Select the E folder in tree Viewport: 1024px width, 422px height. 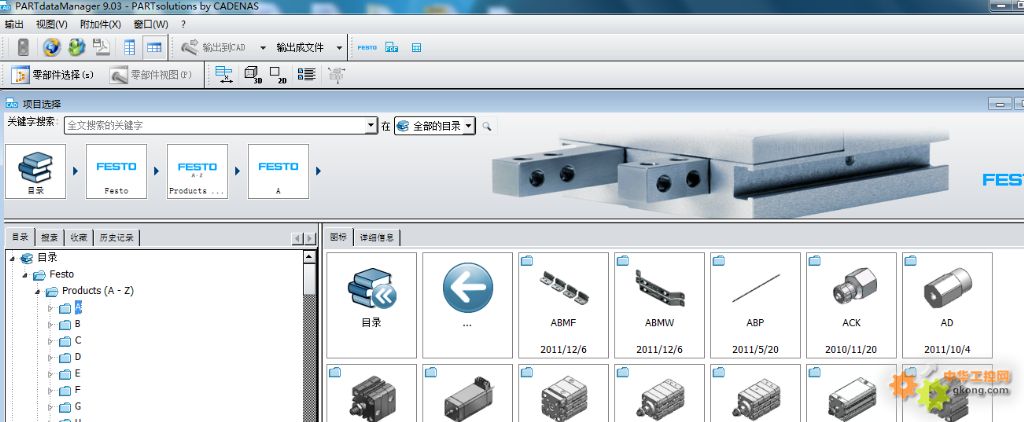[x=70, y=374]
